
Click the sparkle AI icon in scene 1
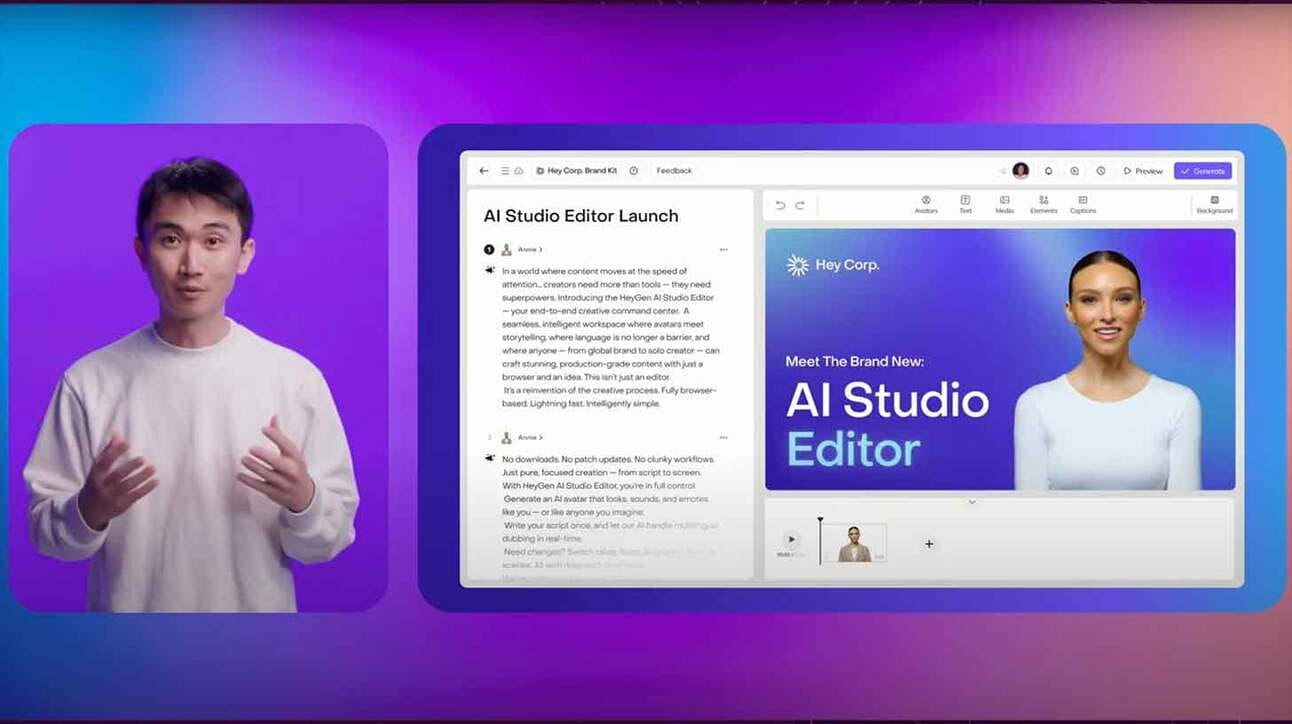[x=490, y=270]
